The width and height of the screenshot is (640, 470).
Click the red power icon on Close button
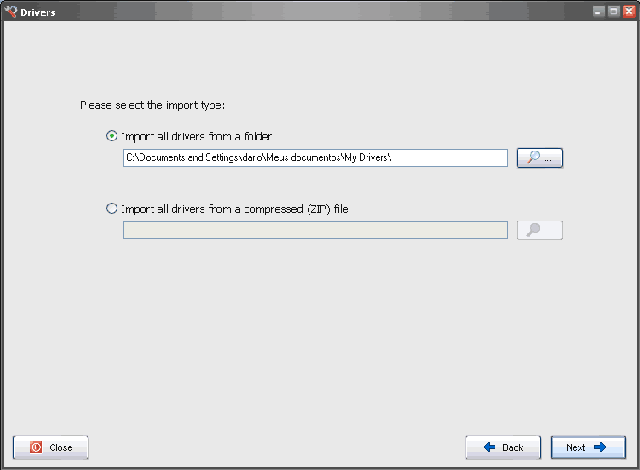point(36,447)
